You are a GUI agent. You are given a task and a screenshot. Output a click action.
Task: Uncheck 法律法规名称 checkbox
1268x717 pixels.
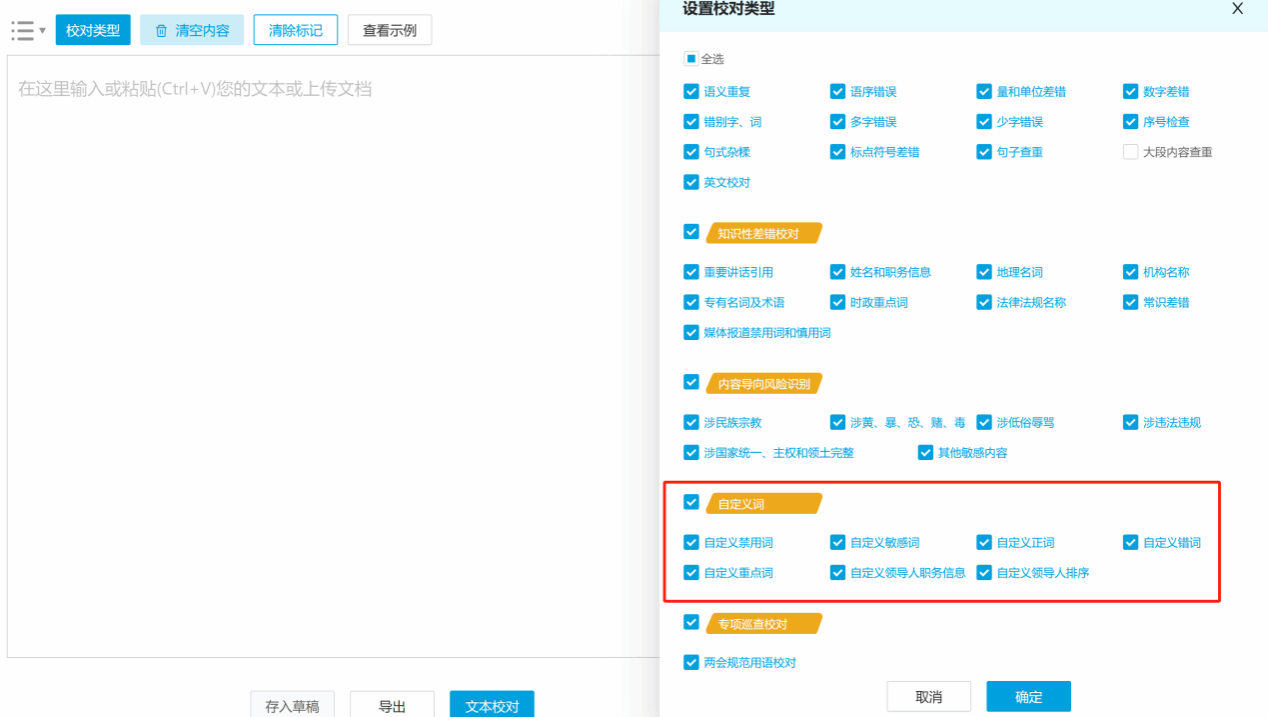pos(984,302)
